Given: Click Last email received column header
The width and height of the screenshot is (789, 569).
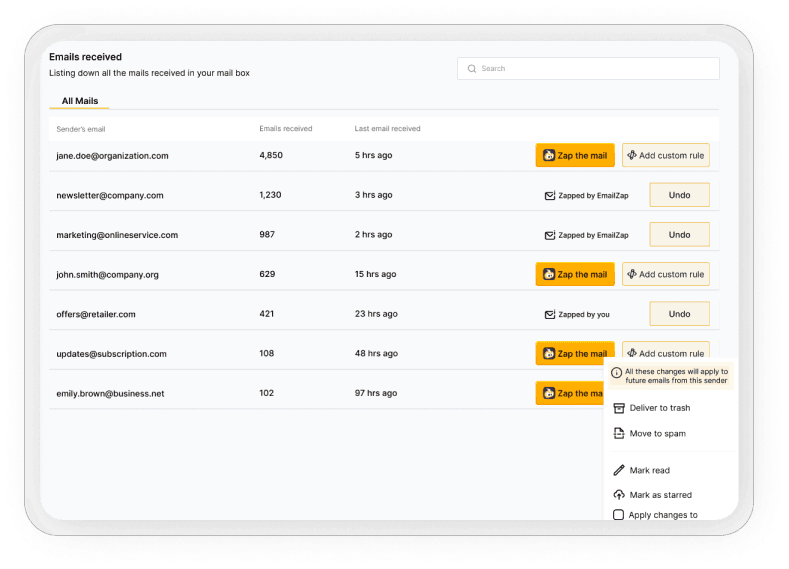Looking at the screenshot, I should (387, 129).
